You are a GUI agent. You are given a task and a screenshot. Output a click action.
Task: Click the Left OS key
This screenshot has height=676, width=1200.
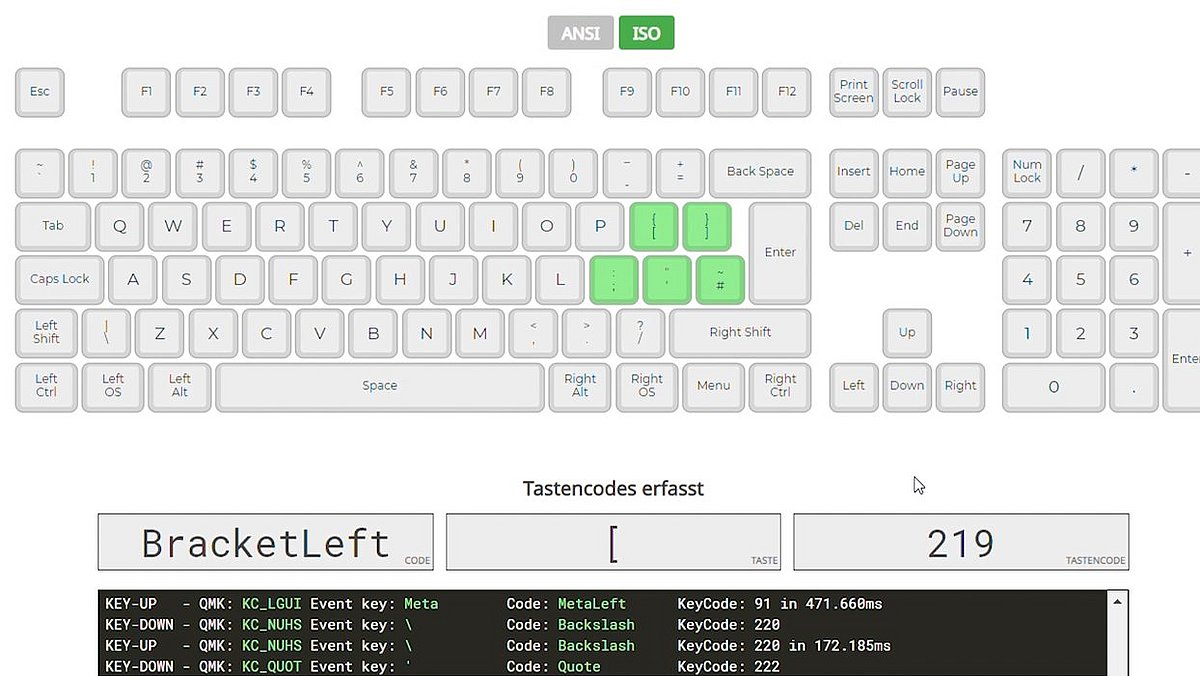click(112, 387)
